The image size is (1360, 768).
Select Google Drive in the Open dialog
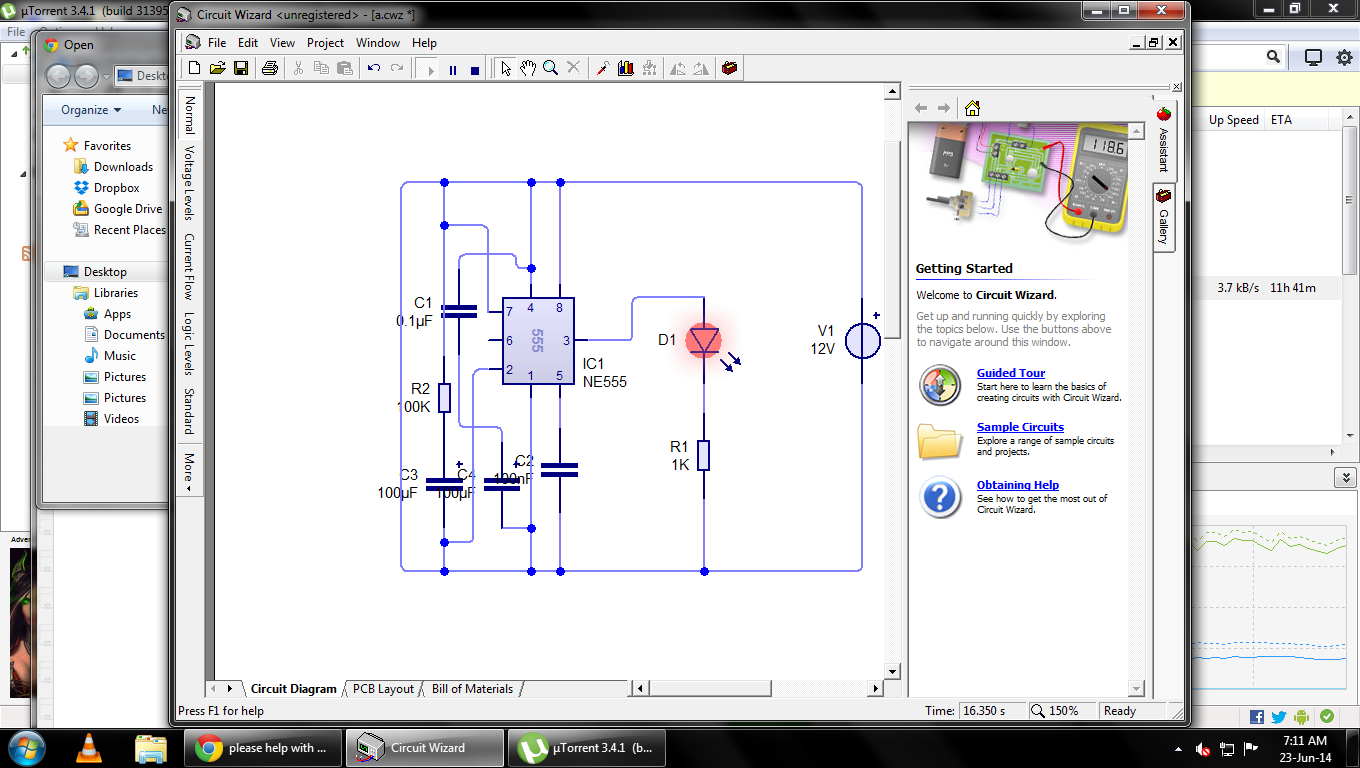tap(128, 209)
